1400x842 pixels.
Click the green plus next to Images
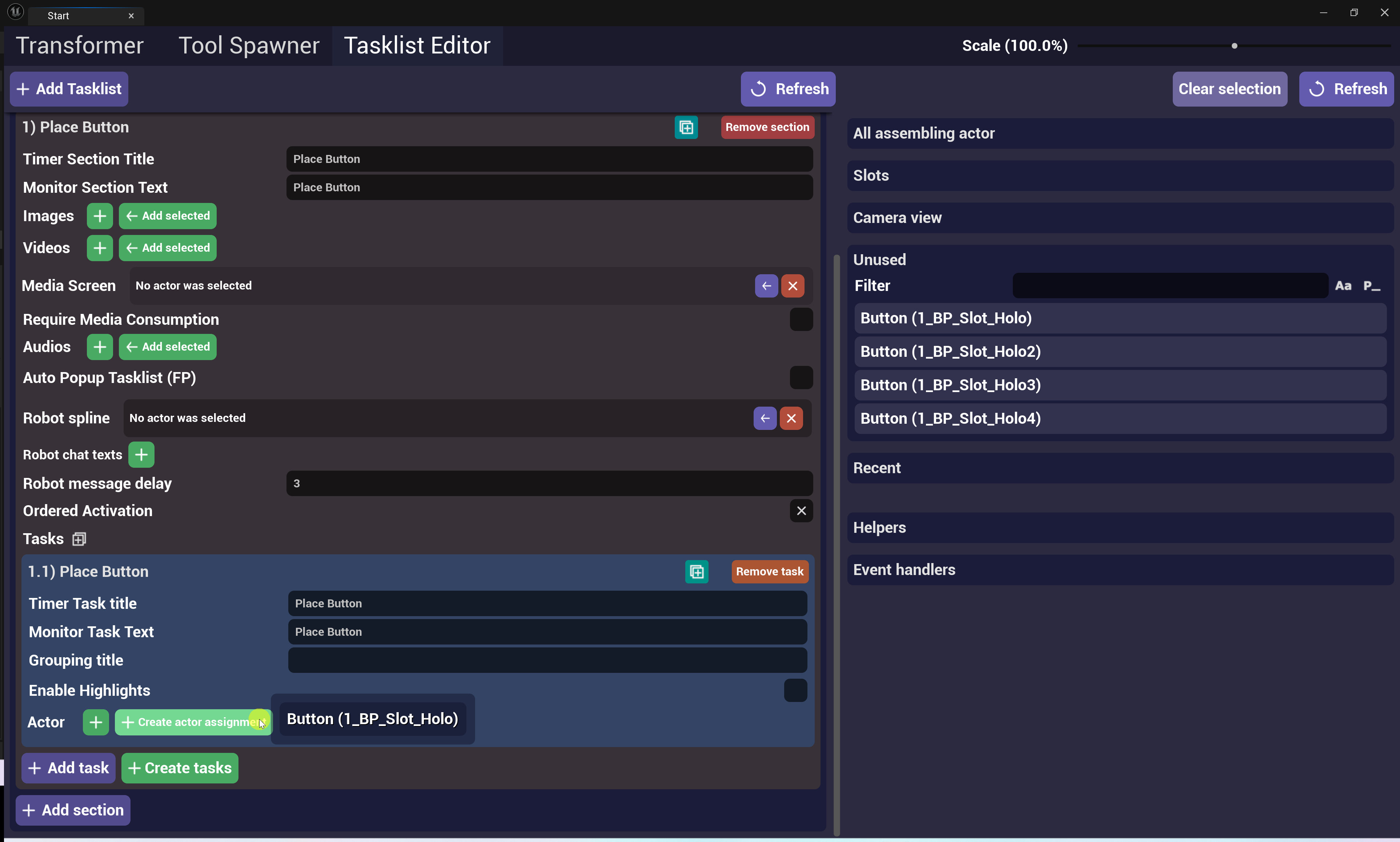coord(100,216)
